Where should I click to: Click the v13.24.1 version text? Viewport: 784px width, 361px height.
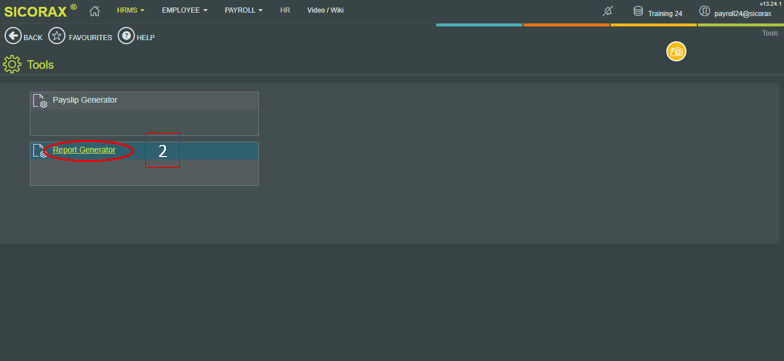click(x=770, y=4)
